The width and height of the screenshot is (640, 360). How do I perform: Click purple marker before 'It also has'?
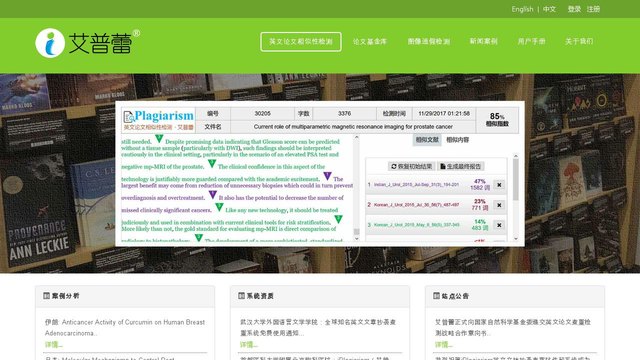(213, 195)
